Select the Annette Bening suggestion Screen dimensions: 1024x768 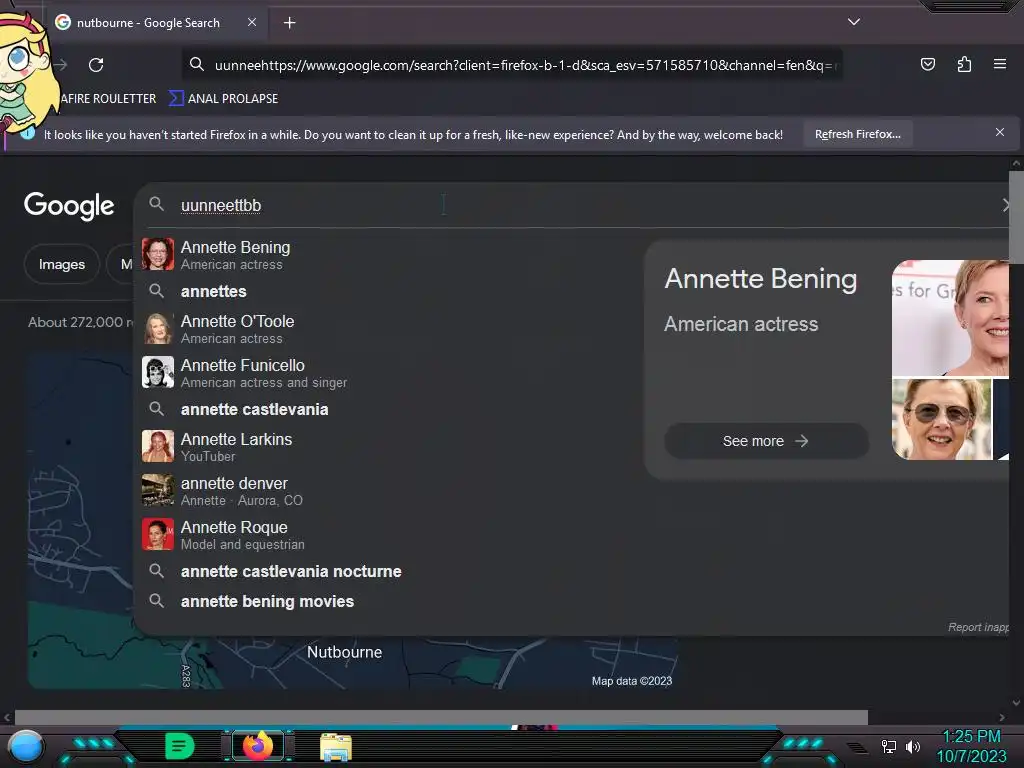[x=389, y=255]
